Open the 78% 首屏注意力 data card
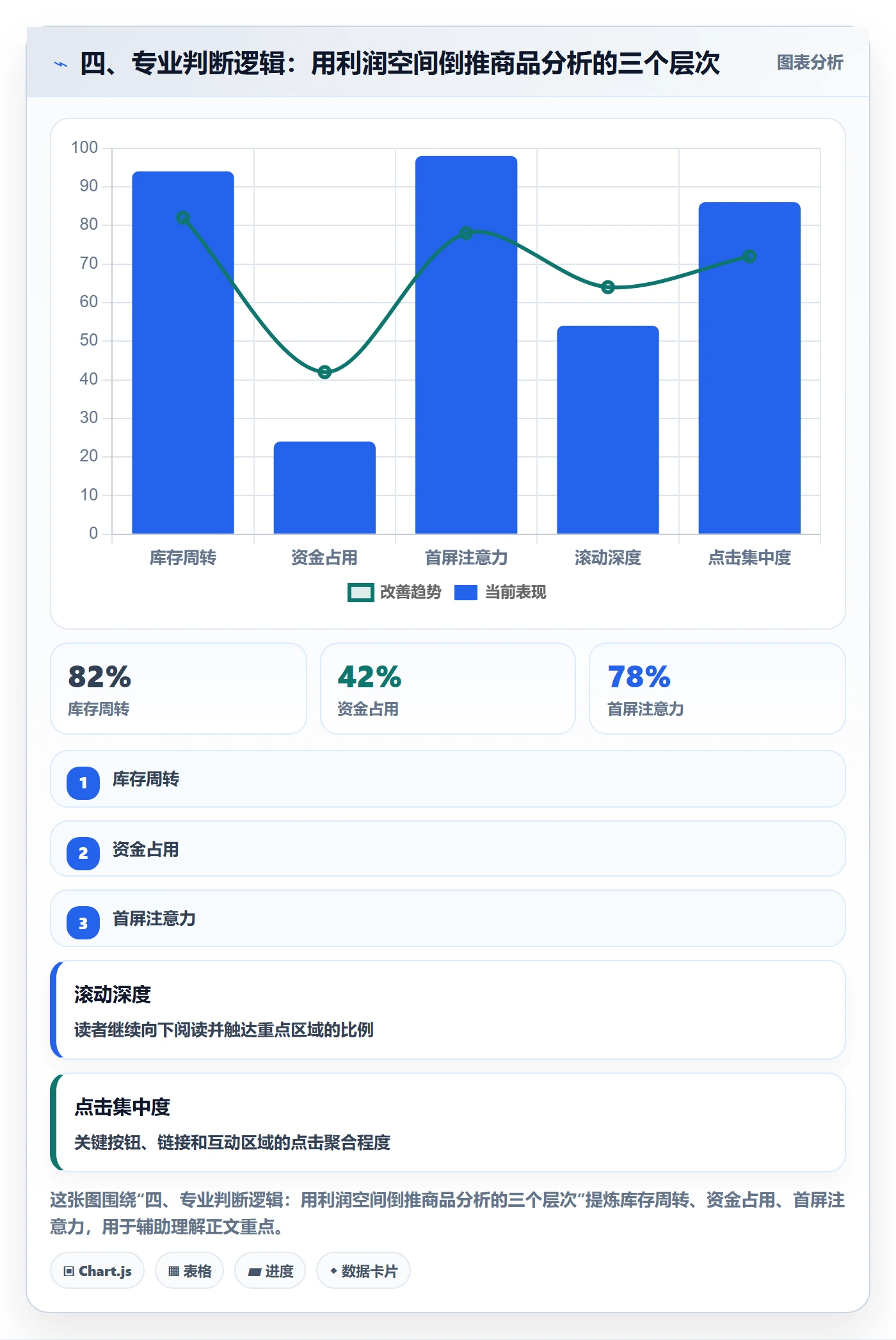Screen dimensions: 896x1340 (717, 689)
